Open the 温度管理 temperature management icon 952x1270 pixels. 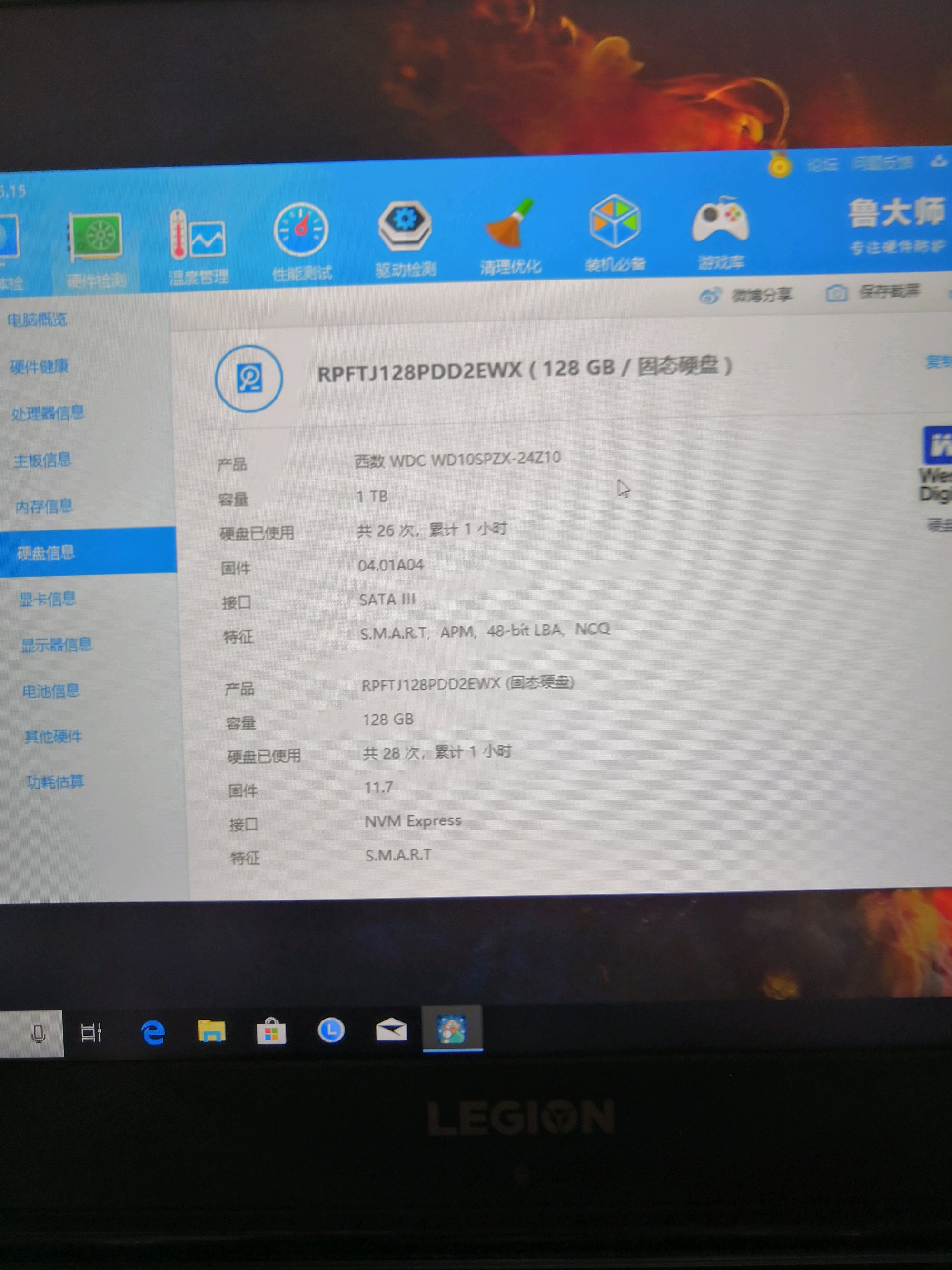[198, 248]
